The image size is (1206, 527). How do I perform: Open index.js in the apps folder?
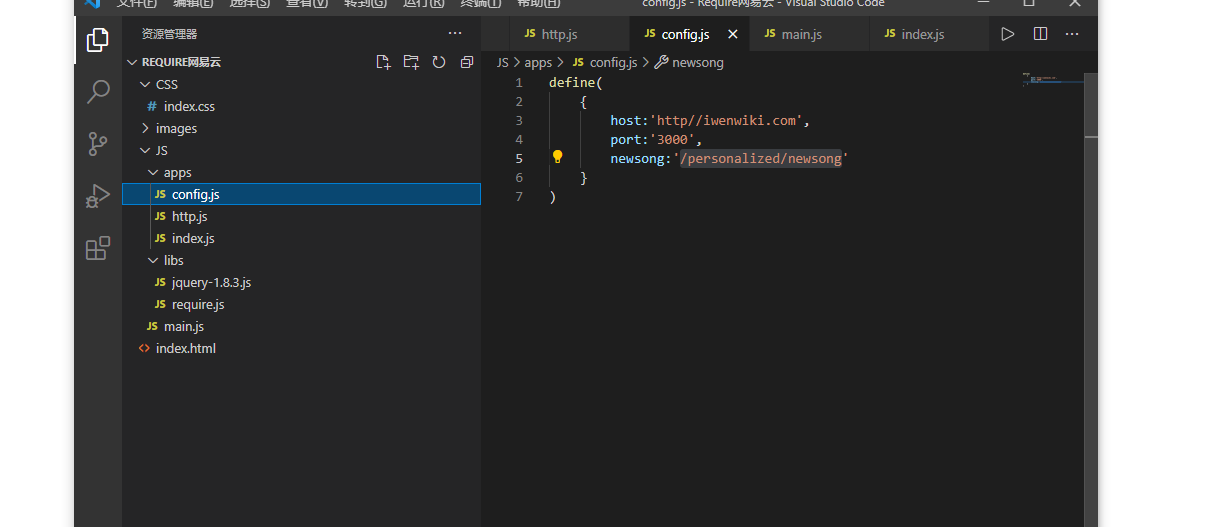tap(301, 238)
